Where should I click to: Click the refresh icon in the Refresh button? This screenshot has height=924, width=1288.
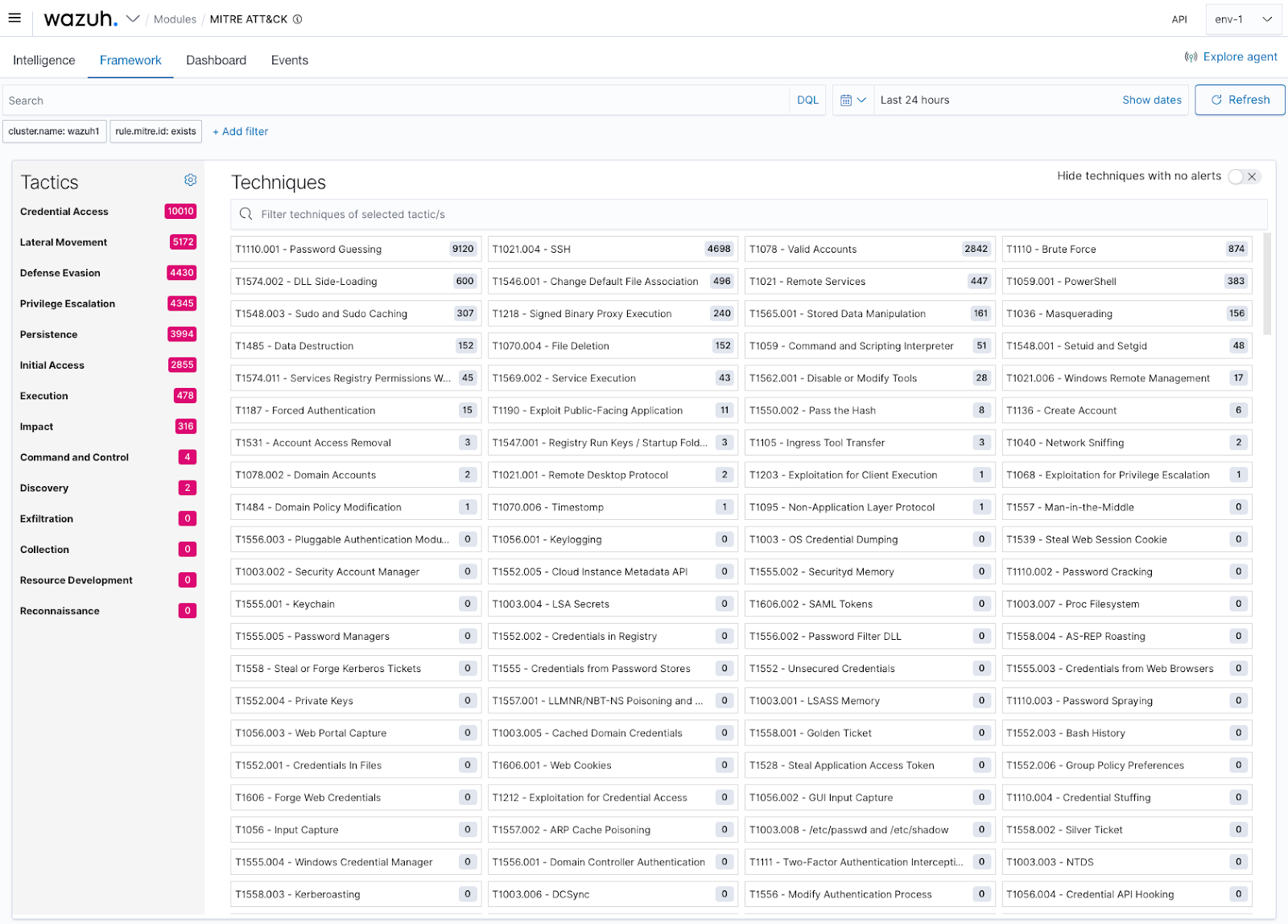pos(1216,100)
